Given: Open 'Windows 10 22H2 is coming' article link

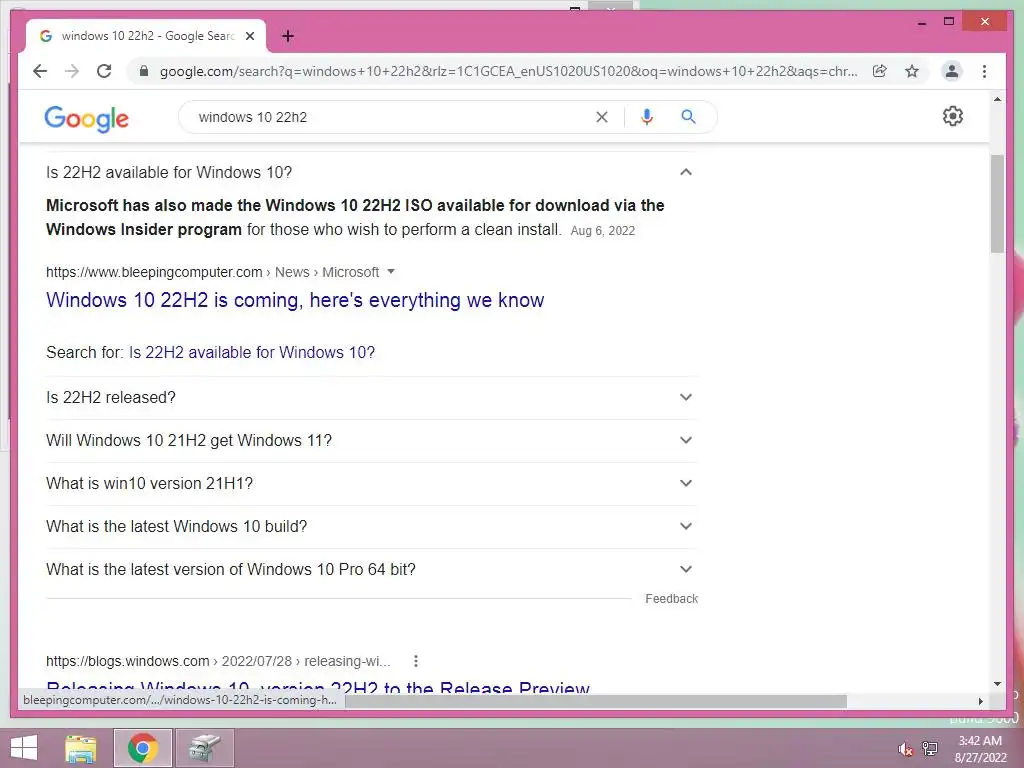Looking at the screenshot, I should (295, 300).
